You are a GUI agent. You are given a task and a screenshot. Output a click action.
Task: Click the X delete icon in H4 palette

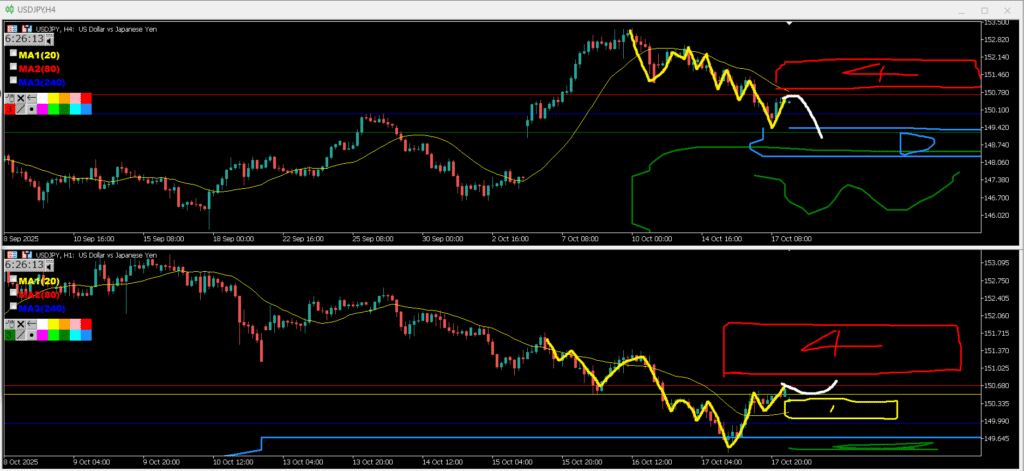pyautogui.click(x=21, y=98)
